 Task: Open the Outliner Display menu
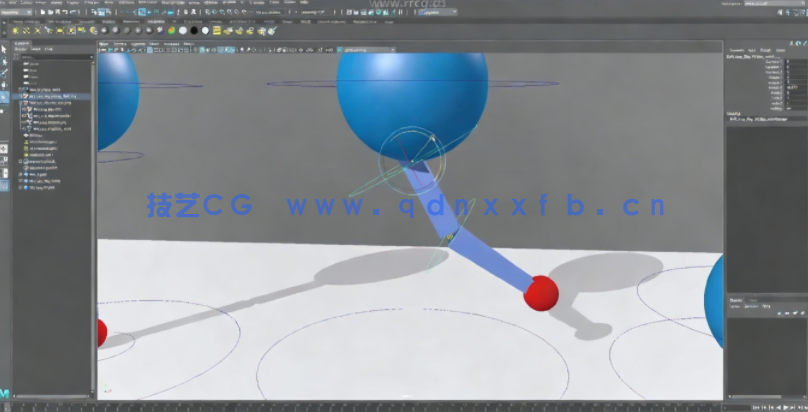point(21,49)
